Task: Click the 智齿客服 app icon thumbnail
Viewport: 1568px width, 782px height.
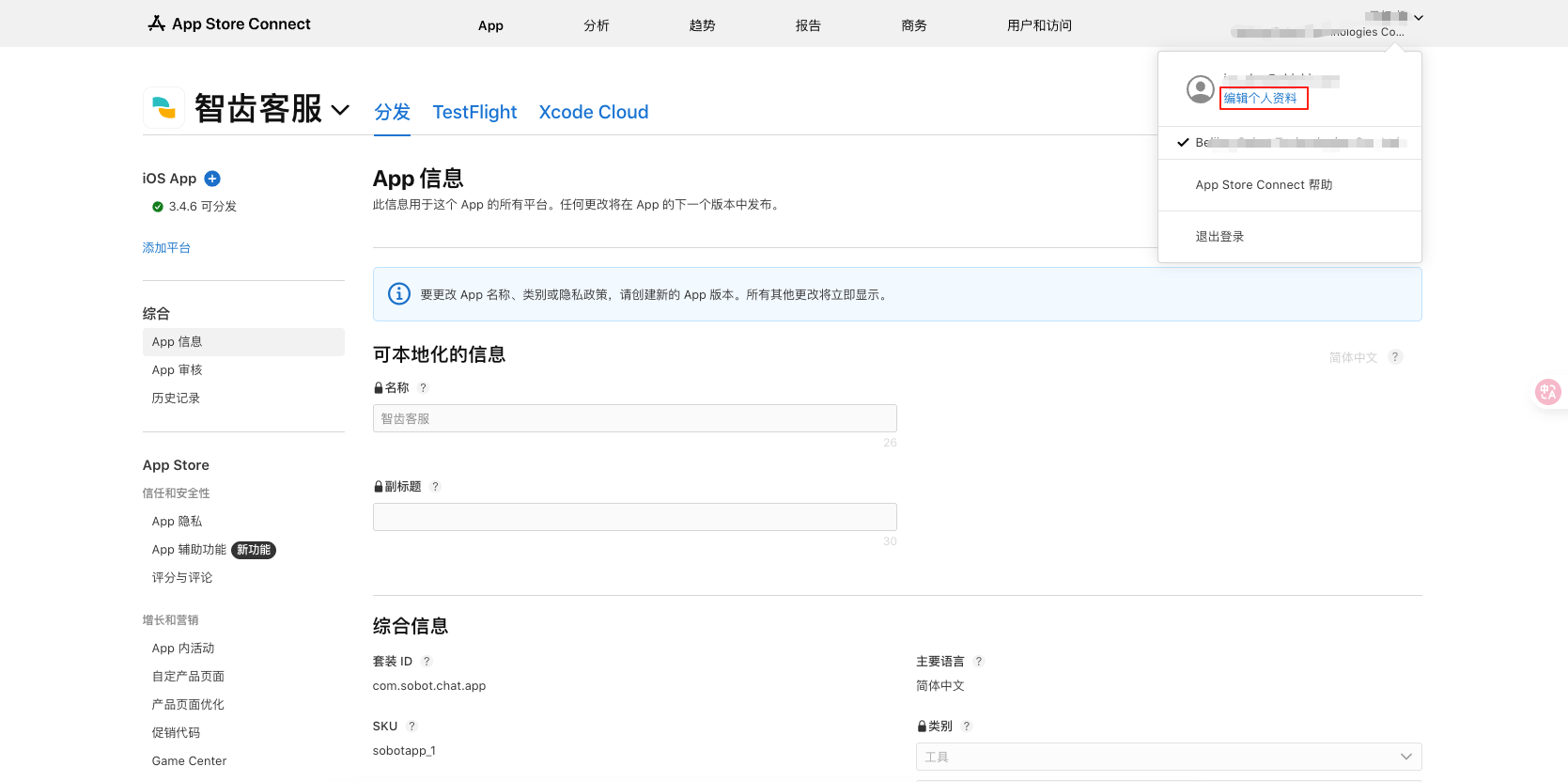Action: pos(164,108)
